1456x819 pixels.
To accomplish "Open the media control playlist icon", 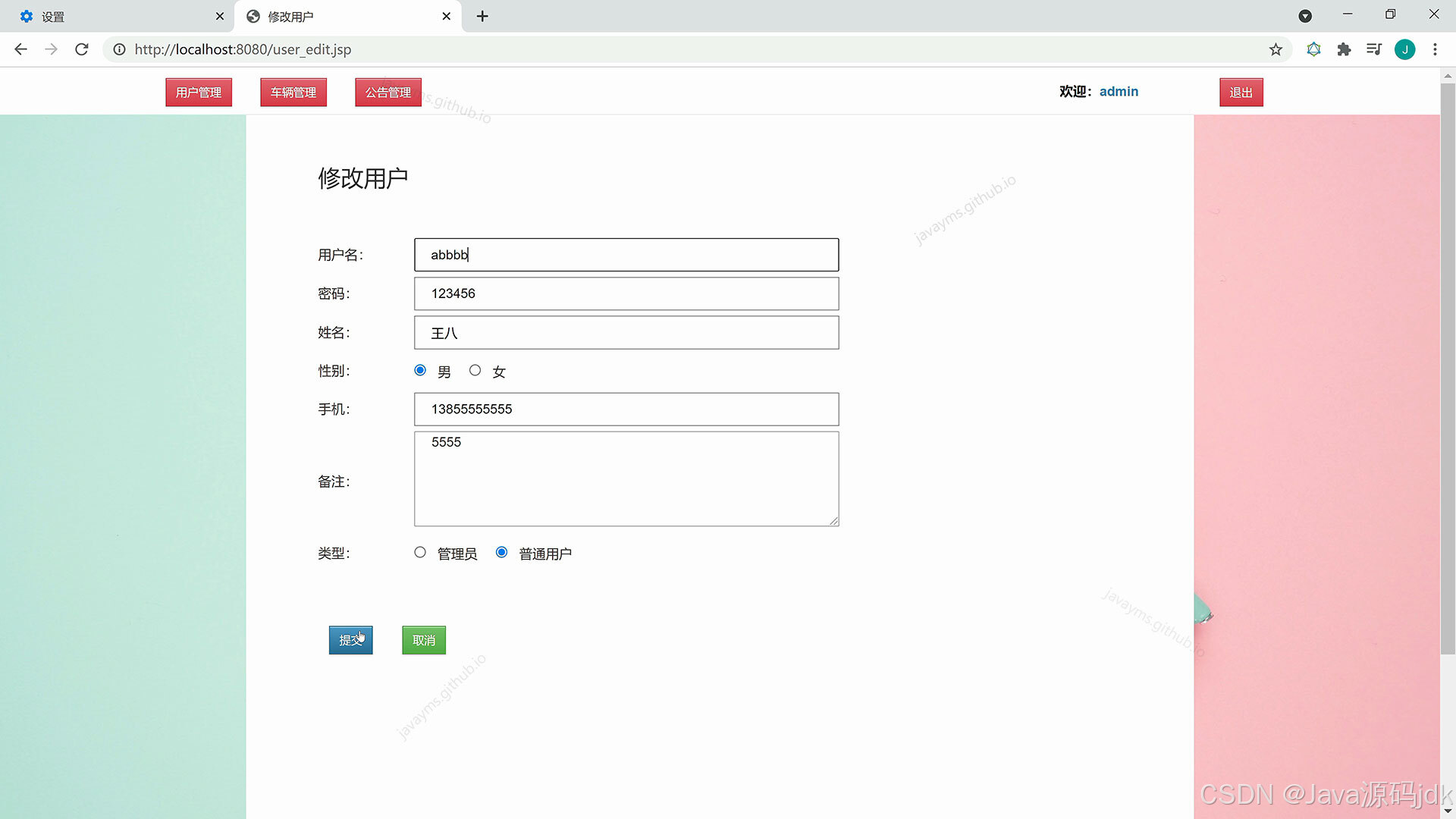I will 1374,49.
